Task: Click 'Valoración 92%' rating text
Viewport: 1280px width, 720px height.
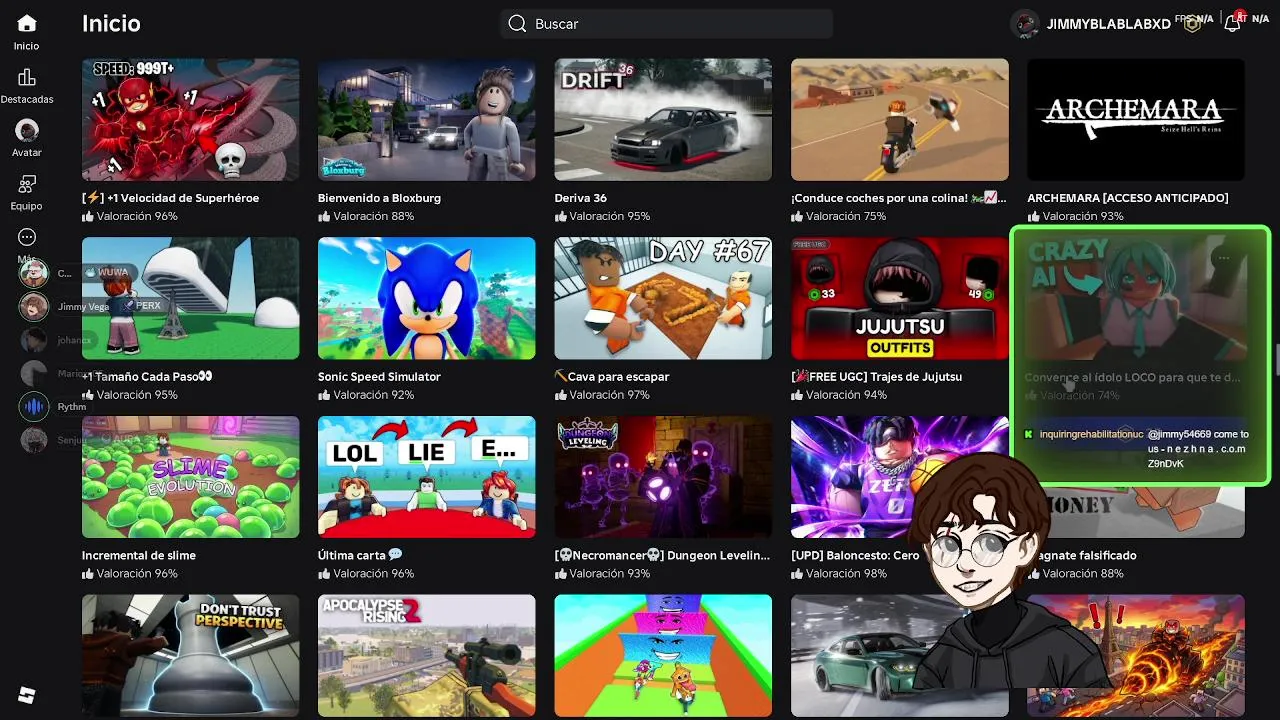Action: coord(374,395)
